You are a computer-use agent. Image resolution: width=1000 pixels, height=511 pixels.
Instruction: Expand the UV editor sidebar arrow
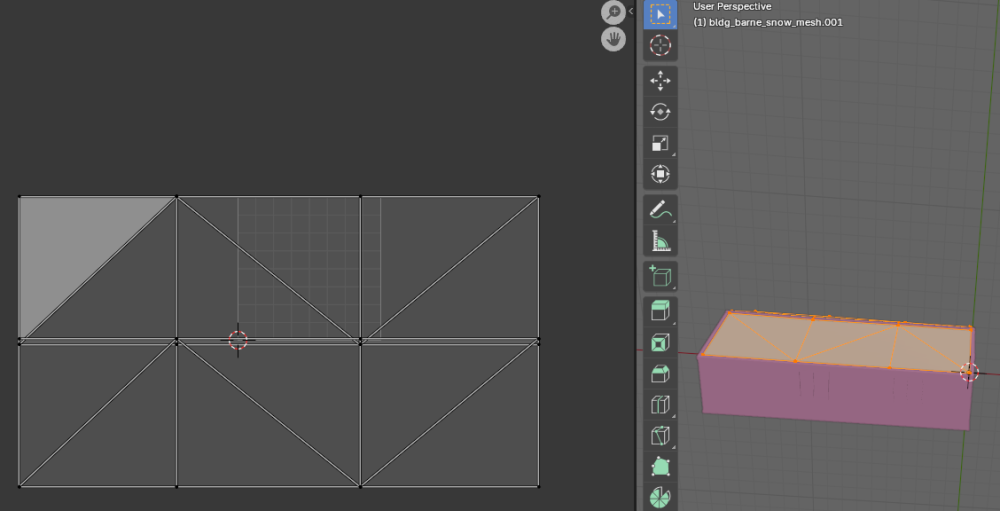click(631, 11)
